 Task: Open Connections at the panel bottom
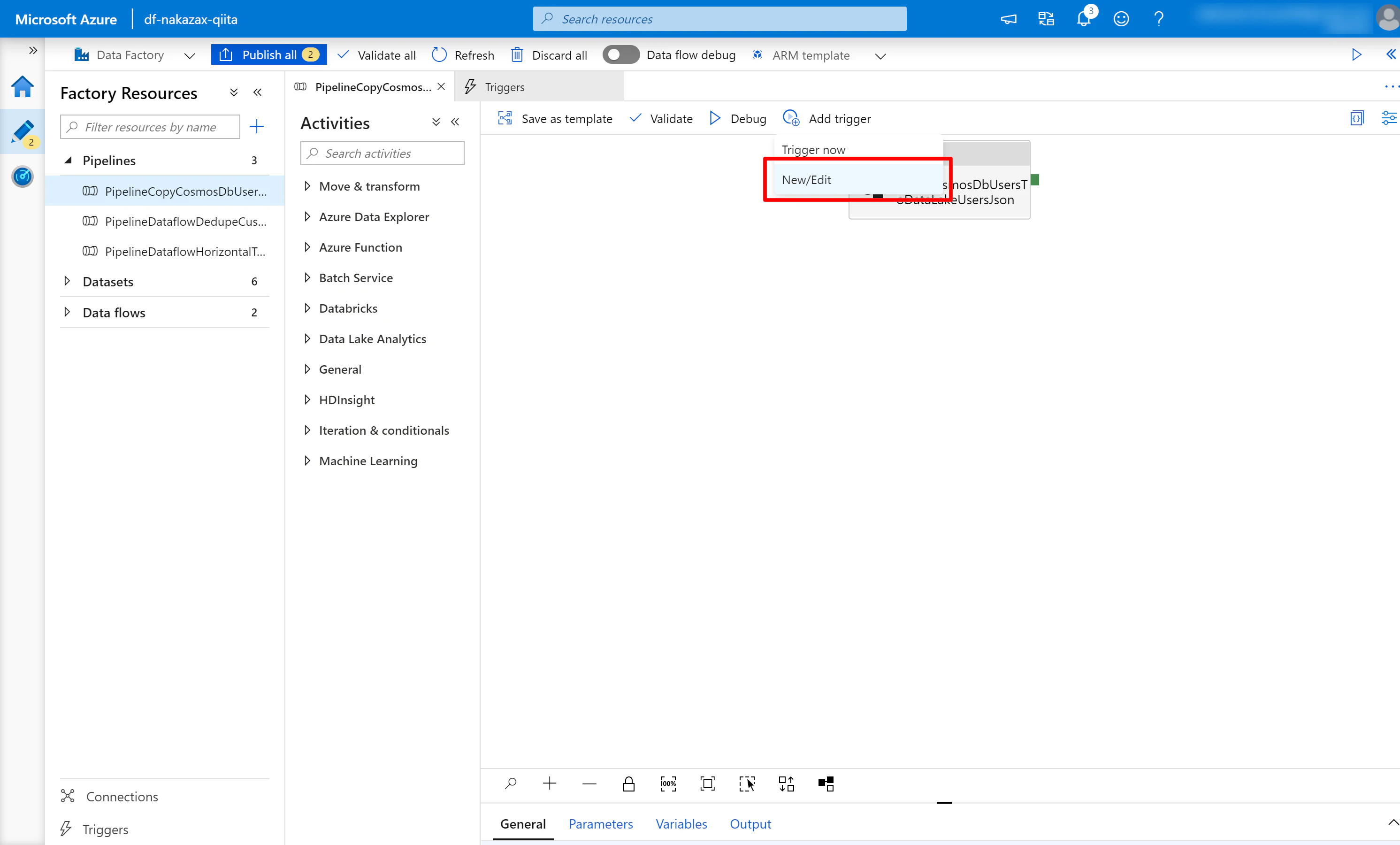pos(110,797)
